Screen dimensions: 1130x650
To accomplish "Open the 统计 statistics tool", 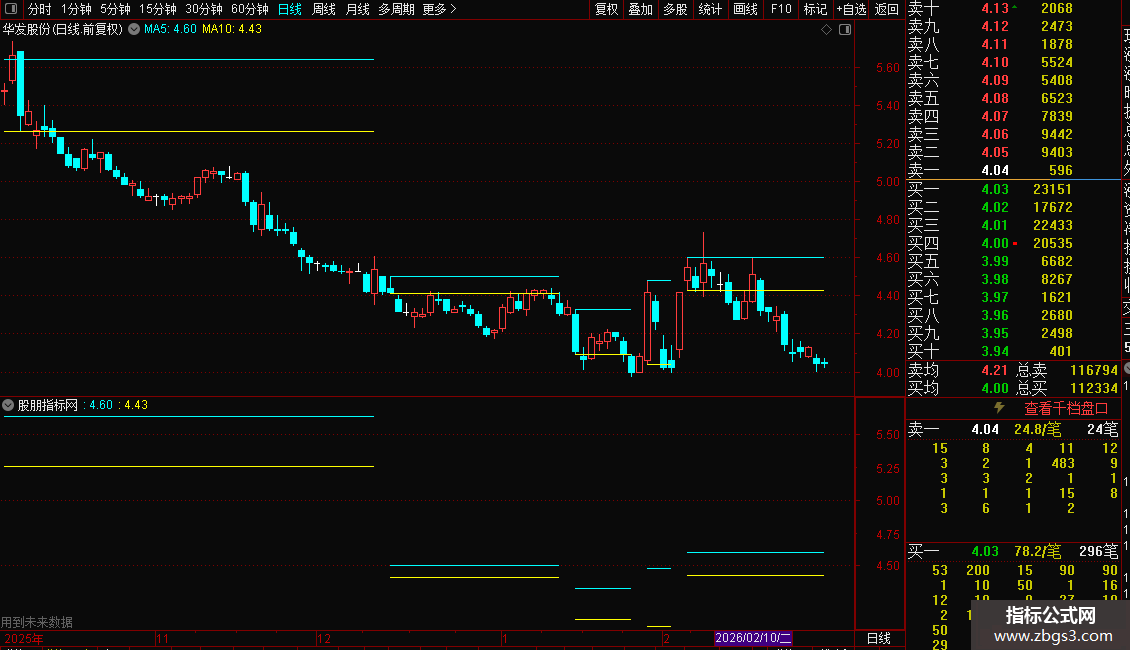I will click(x=710, y=9).
